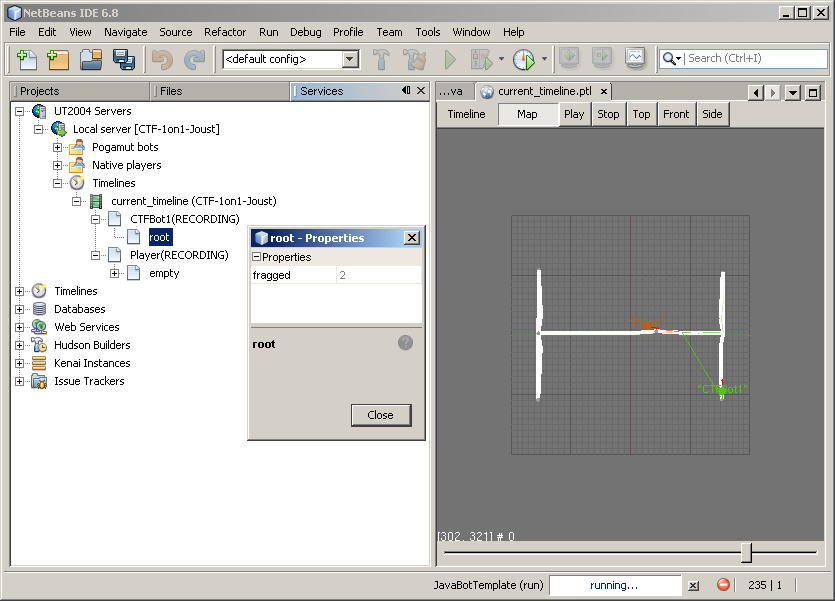The image size is (835, 601).
Task: Click the Profile Project clock icon
Action: [x=524, y=59]
